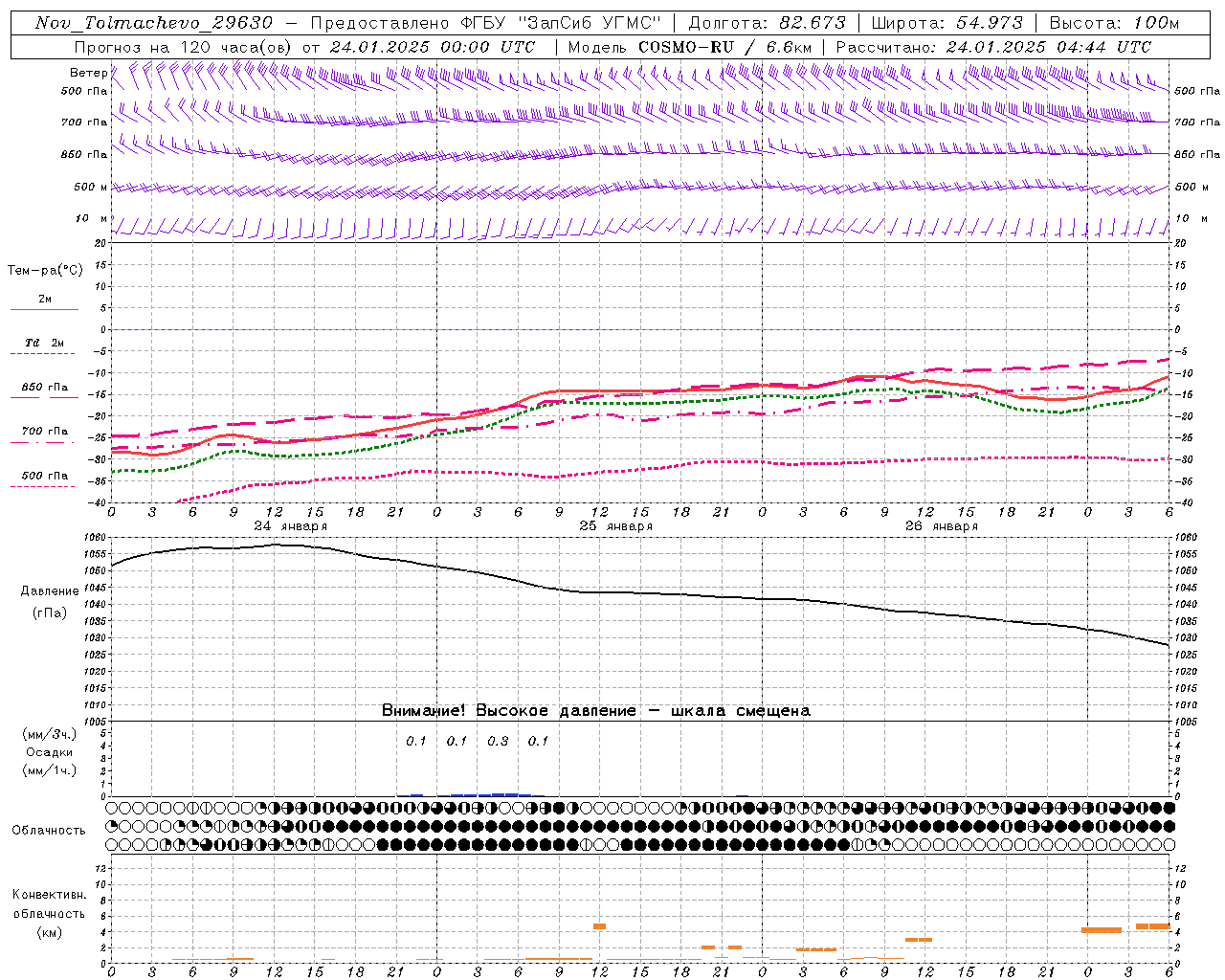Click the solid line sample under '2м'
The width and height of the screenshot is (1225, 980).
tap(44, 310)
